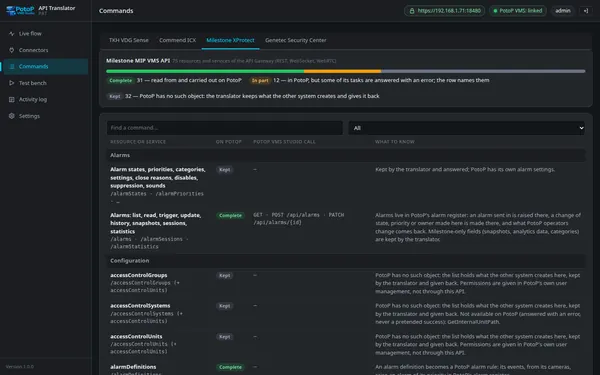Screen dimensions: 600x375
Task: Select the Alarms: list, read, trigger row
Action: 346,231
